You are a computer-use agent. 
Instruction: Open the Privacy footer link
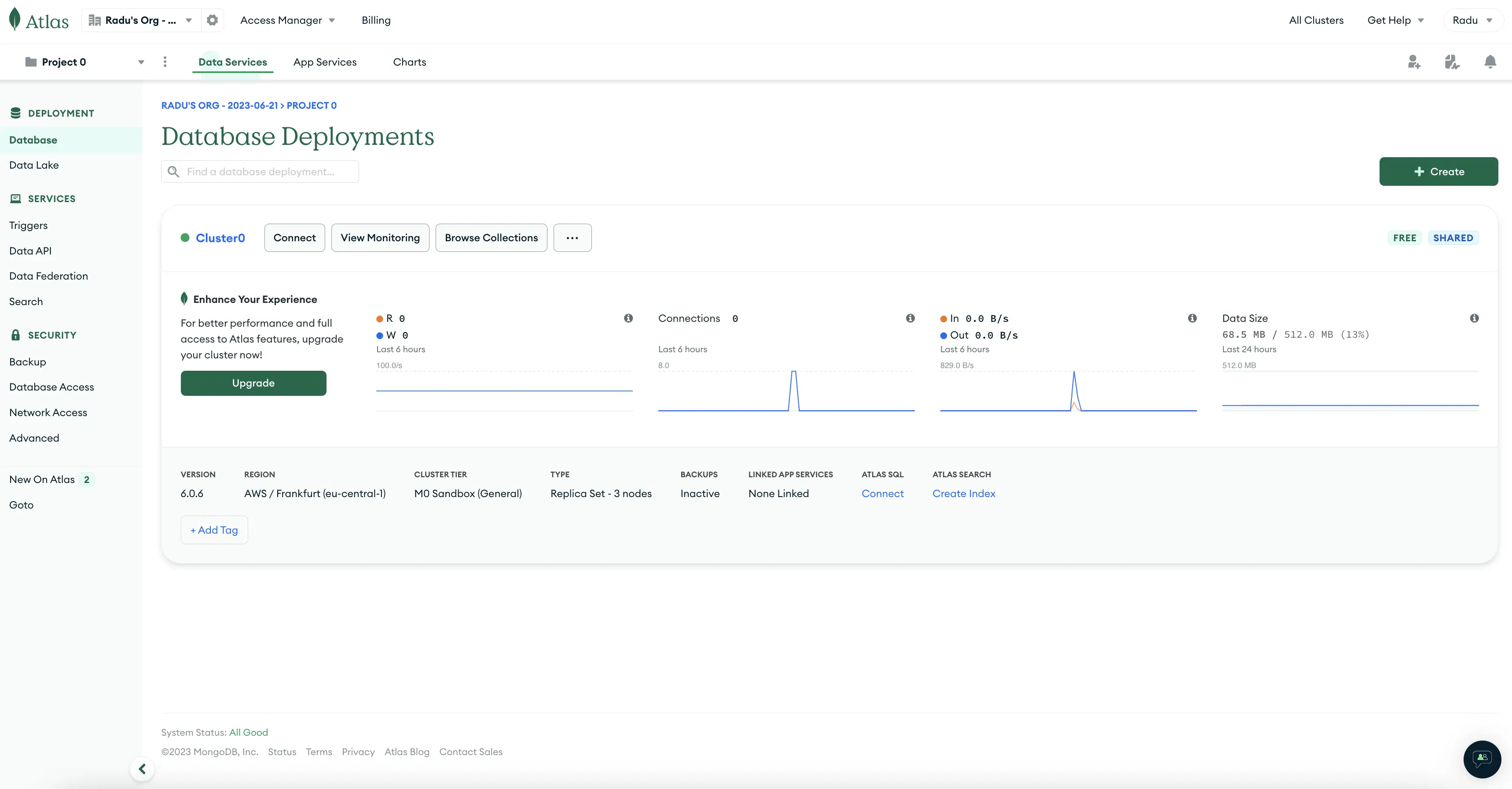pos(358,752)
